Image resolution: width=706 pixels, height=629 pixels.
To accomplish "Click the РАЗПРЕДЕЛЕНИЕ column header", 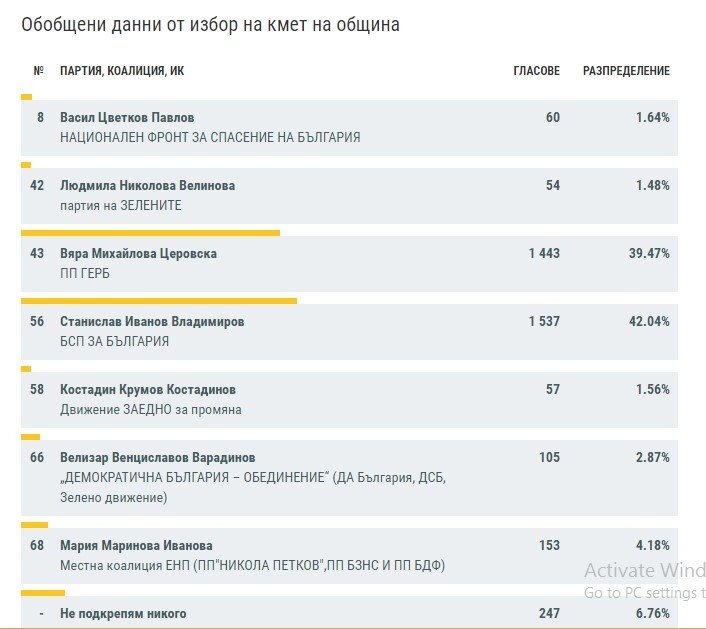I will coord(626,71).
